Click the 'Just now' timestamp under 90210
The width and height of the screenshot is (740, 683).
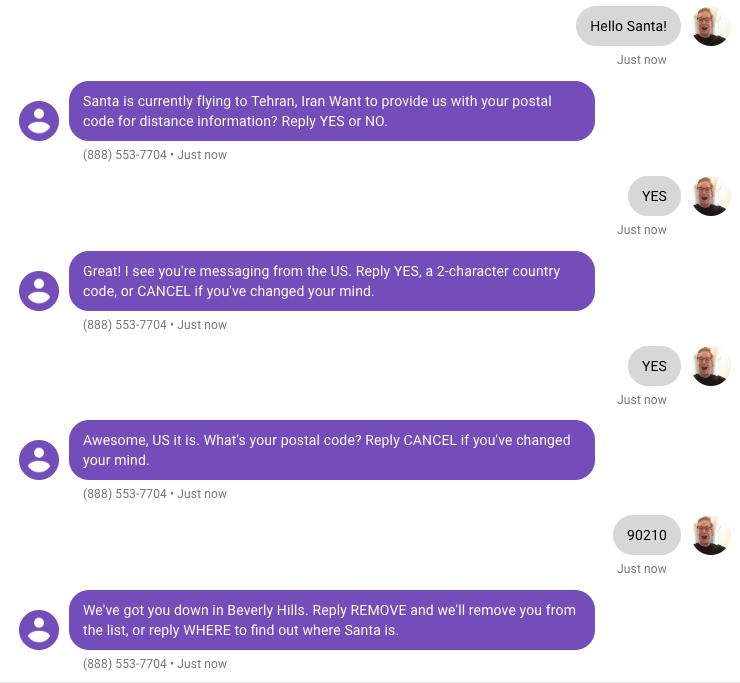[x=641, y=569]
